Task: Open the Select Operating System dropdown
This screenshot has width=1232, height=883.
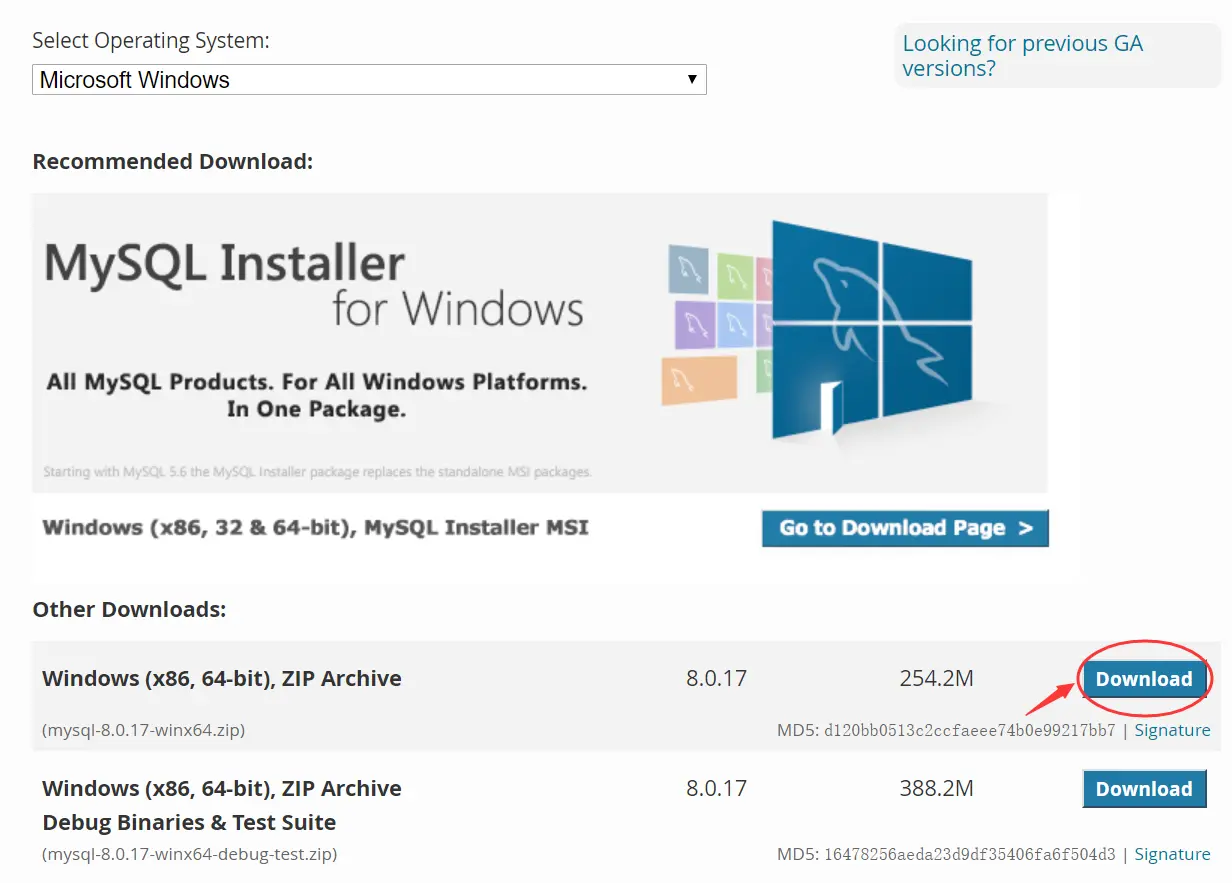Action: pyautogui.click(x=369, y=80)
